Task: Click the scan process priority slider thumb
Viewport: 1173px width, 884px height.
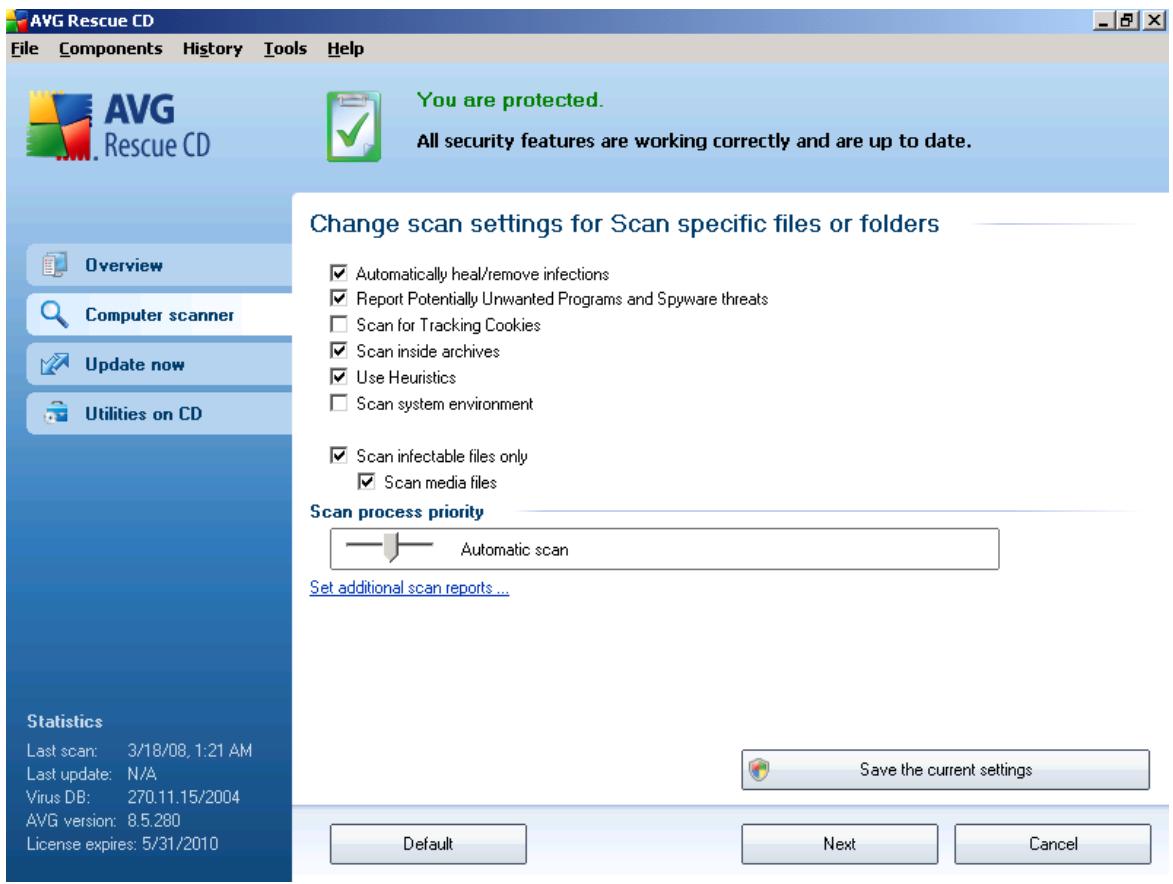Action: [x=391, y=547]
